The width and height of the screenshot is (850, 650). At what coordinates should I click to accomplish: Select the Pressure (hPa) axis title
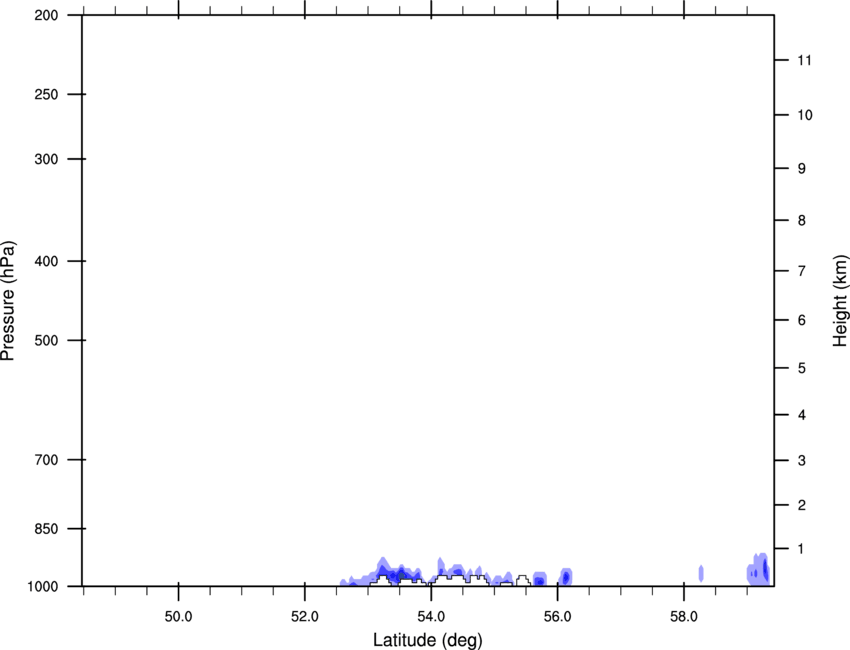[x=8, y=301]
